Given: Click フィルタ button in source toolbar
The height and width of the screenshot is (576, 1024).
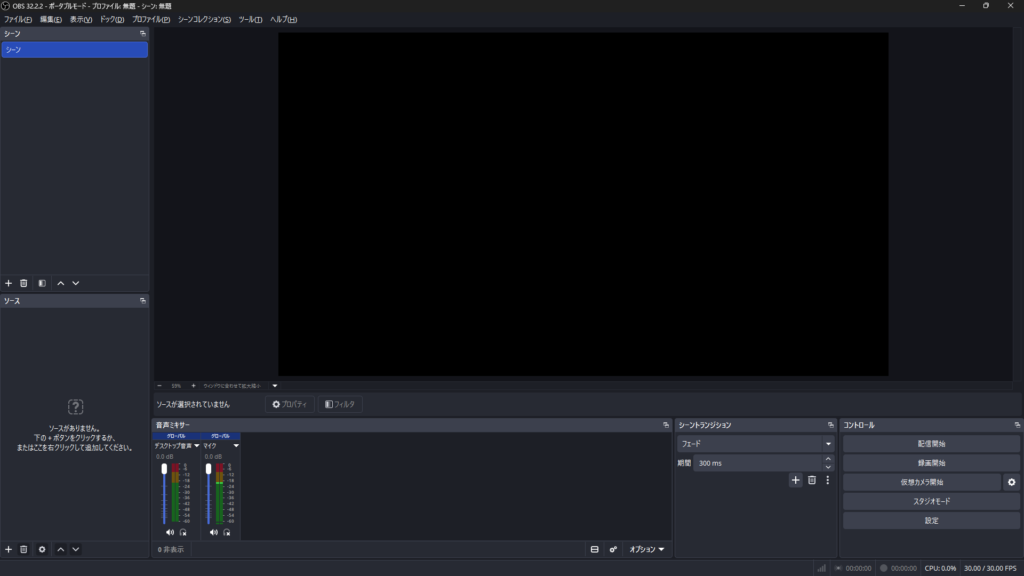Looking at the screenshot, I should click(x=340, y=404).
